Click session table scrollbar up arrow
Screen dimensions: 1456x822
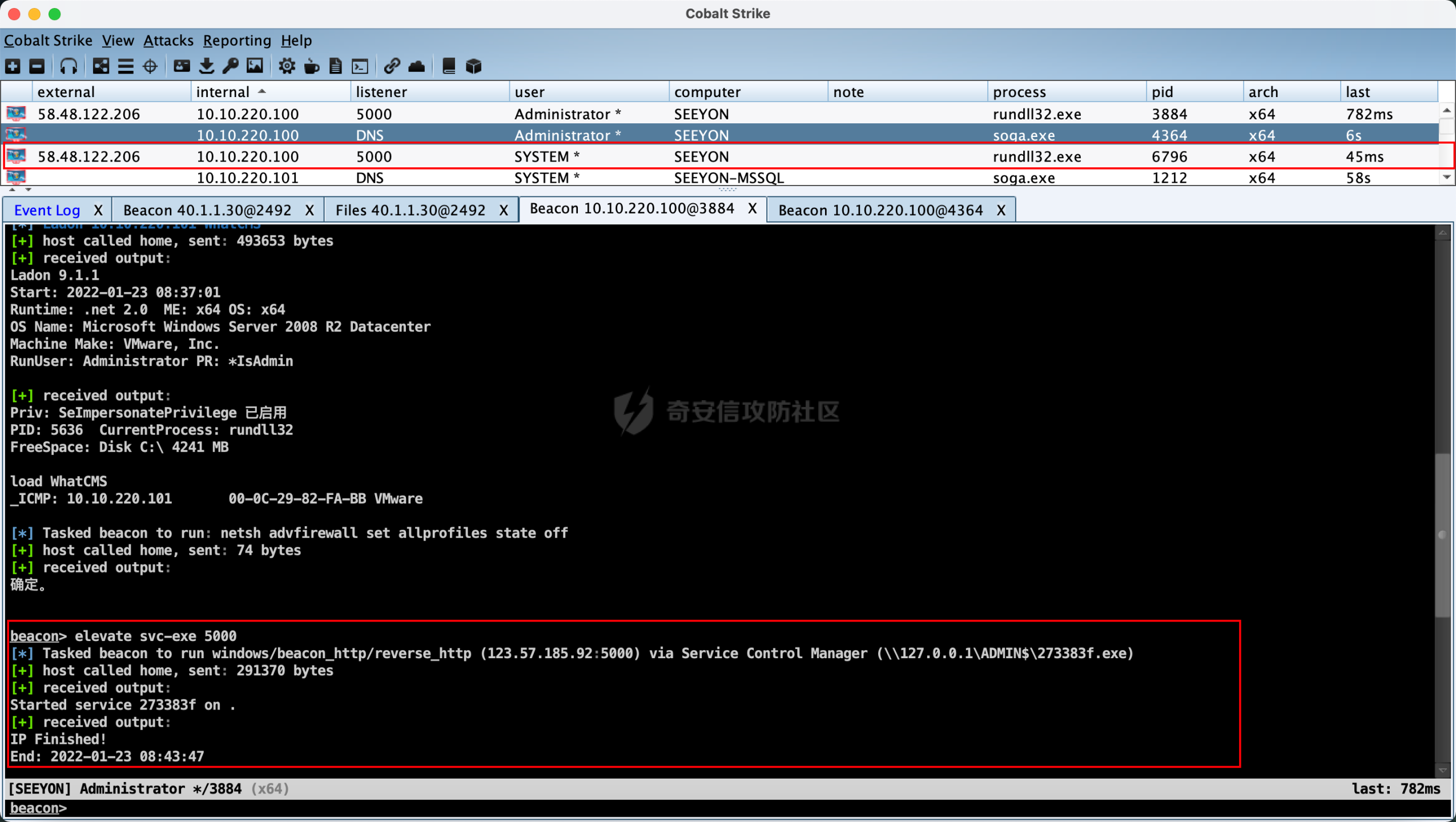(x=1446, y=110)
